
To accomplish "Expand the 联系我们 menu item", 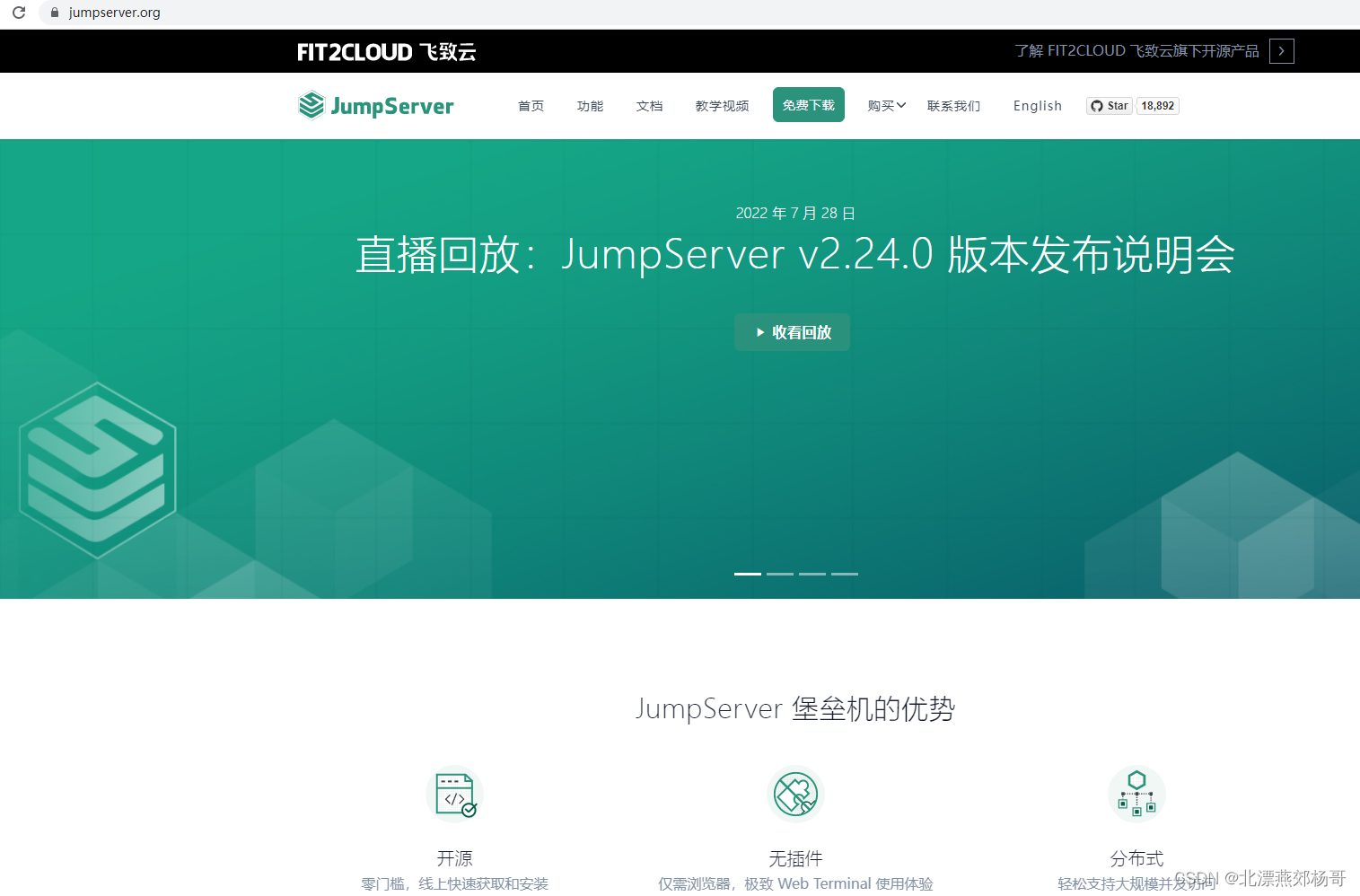I will (x=953, y=105).
